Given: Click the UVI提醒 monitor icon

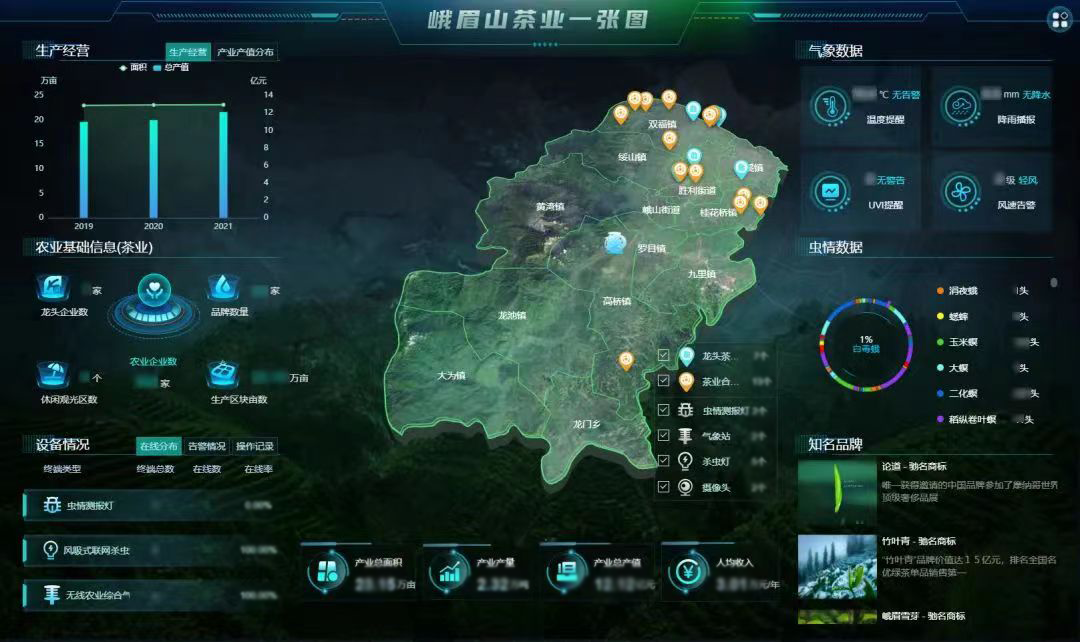Looking at the screenshot, I should (830, 190).
